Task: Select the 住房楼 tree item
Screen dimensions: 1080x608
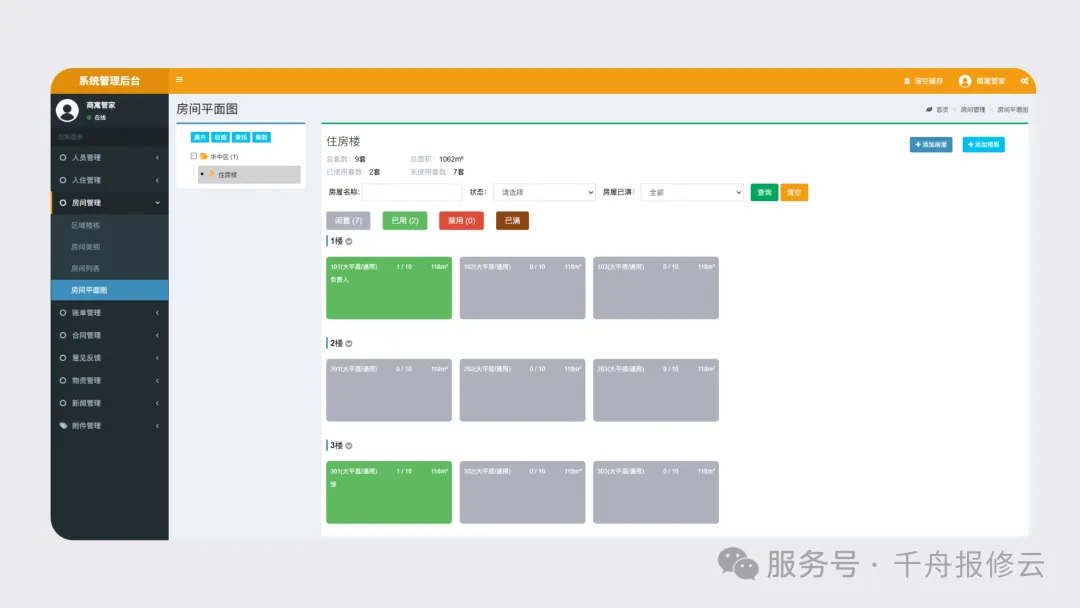Action: click(x=228, y=175)
